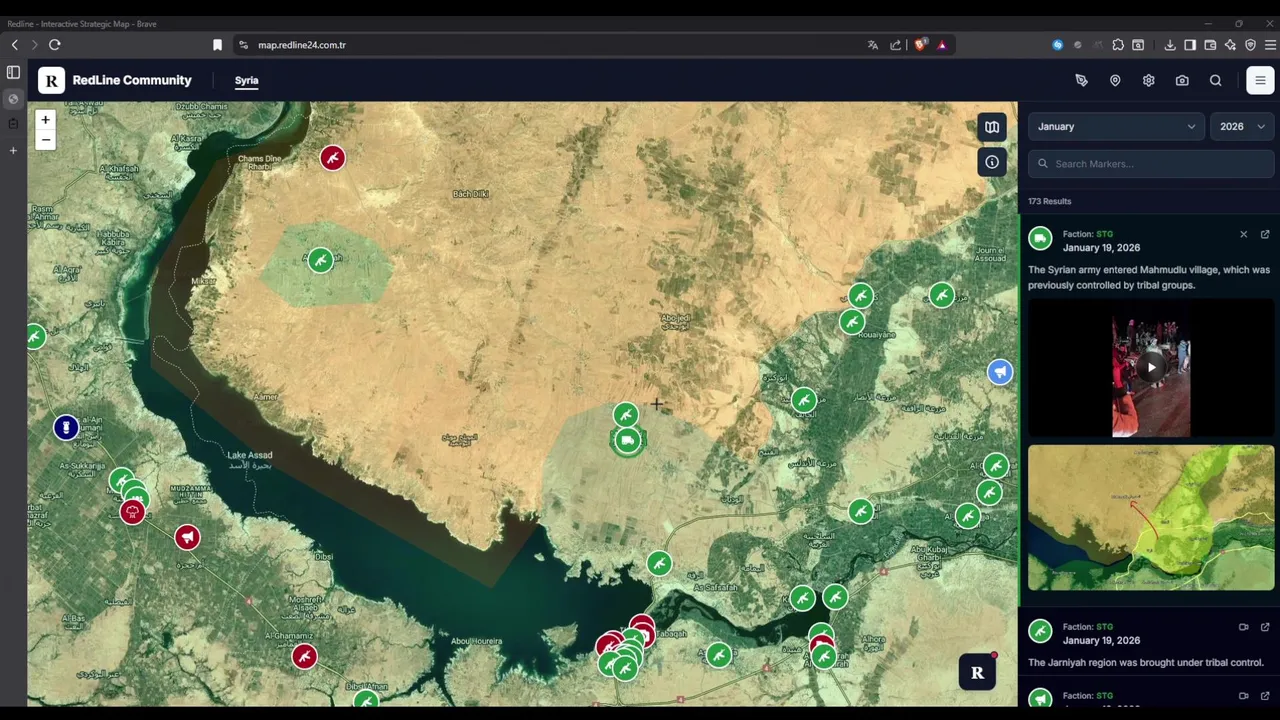Viewport: 1280px width, 720px height.
Task: Close the Mahmudlu village event card
Action: pos(1243,234)
